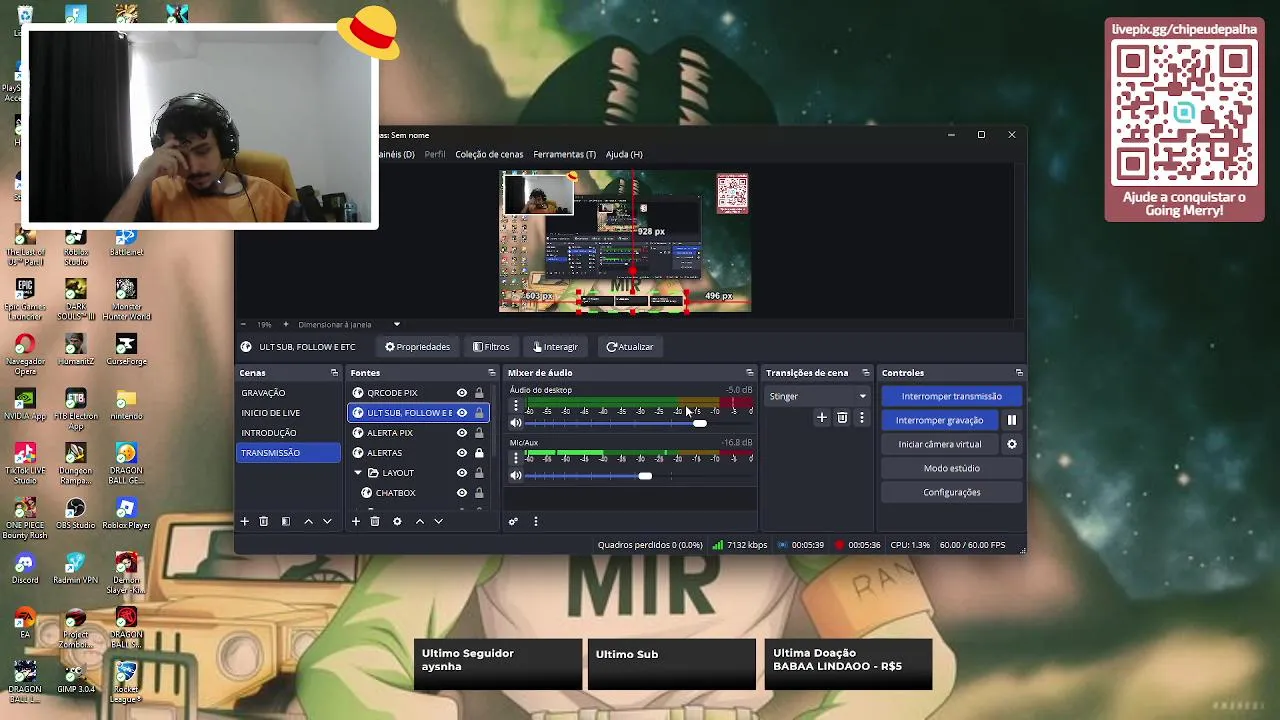Click Interromper gravação button

coord(939,420)
